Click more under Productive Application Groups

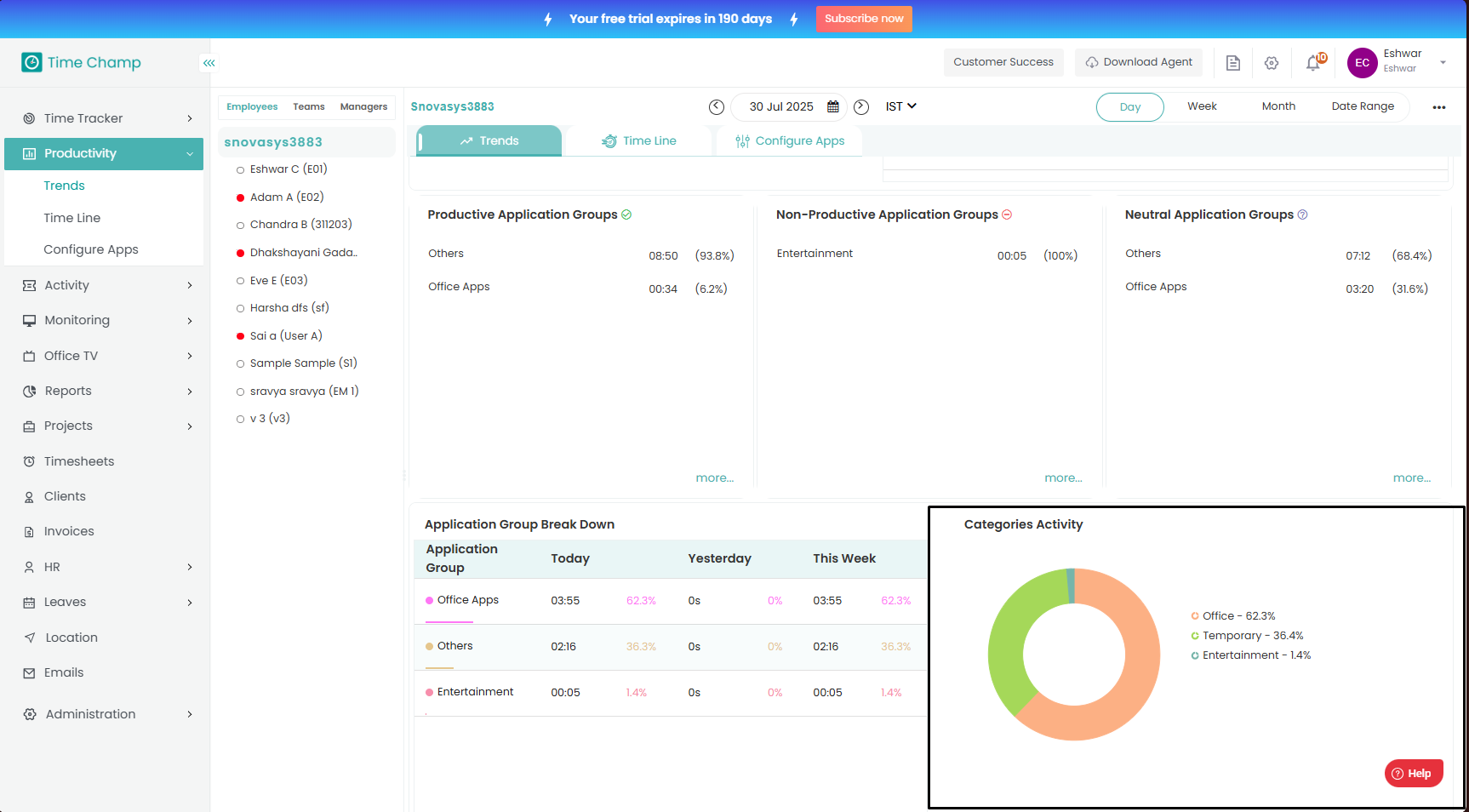(714, 478)
